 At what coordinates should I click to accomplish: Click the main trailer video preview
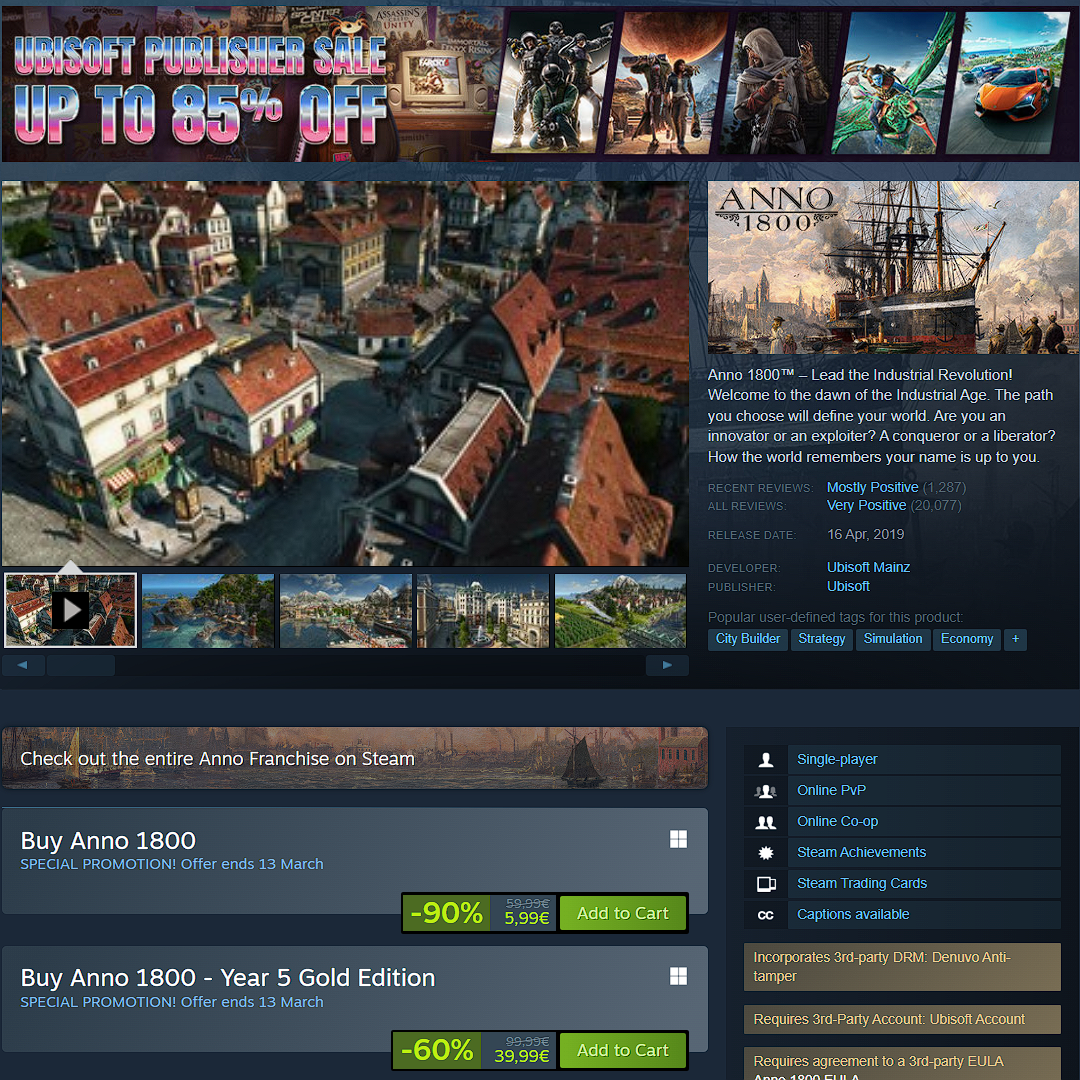[x=345, y=373]
